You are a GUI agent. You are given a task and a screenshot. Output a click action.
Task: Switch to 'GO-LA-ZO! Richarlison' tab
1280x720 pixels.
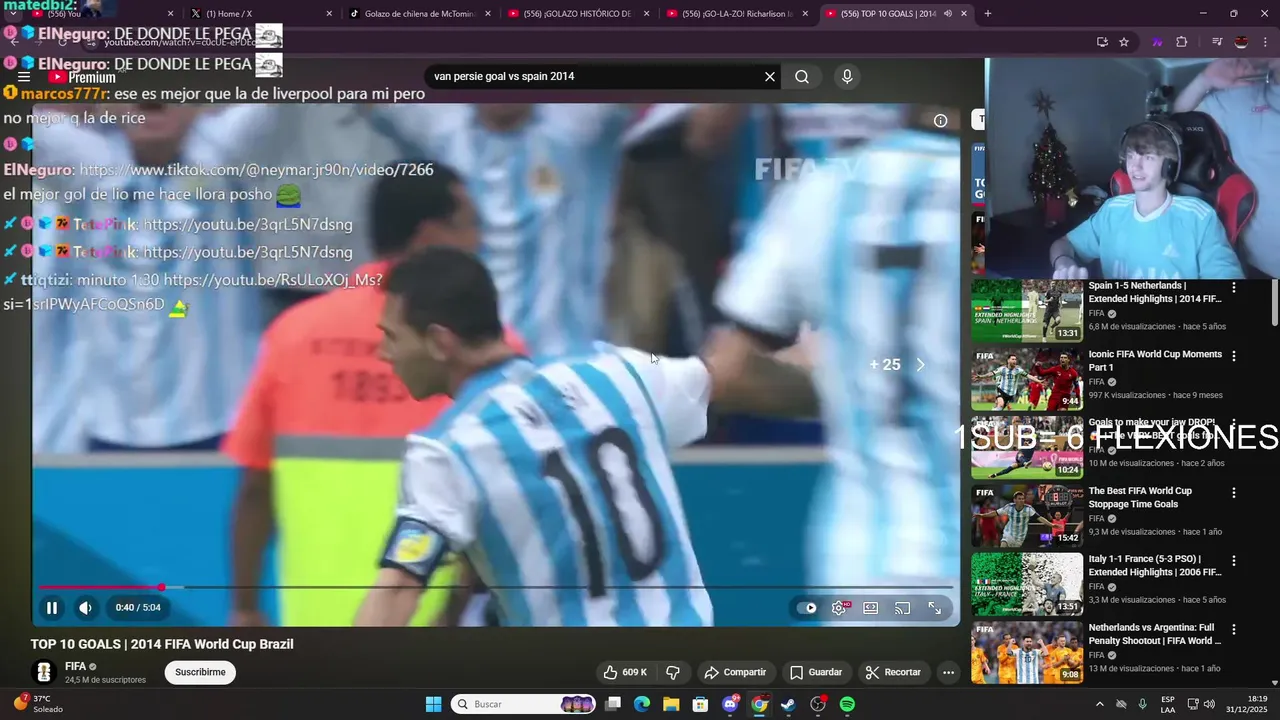(739, 14)
